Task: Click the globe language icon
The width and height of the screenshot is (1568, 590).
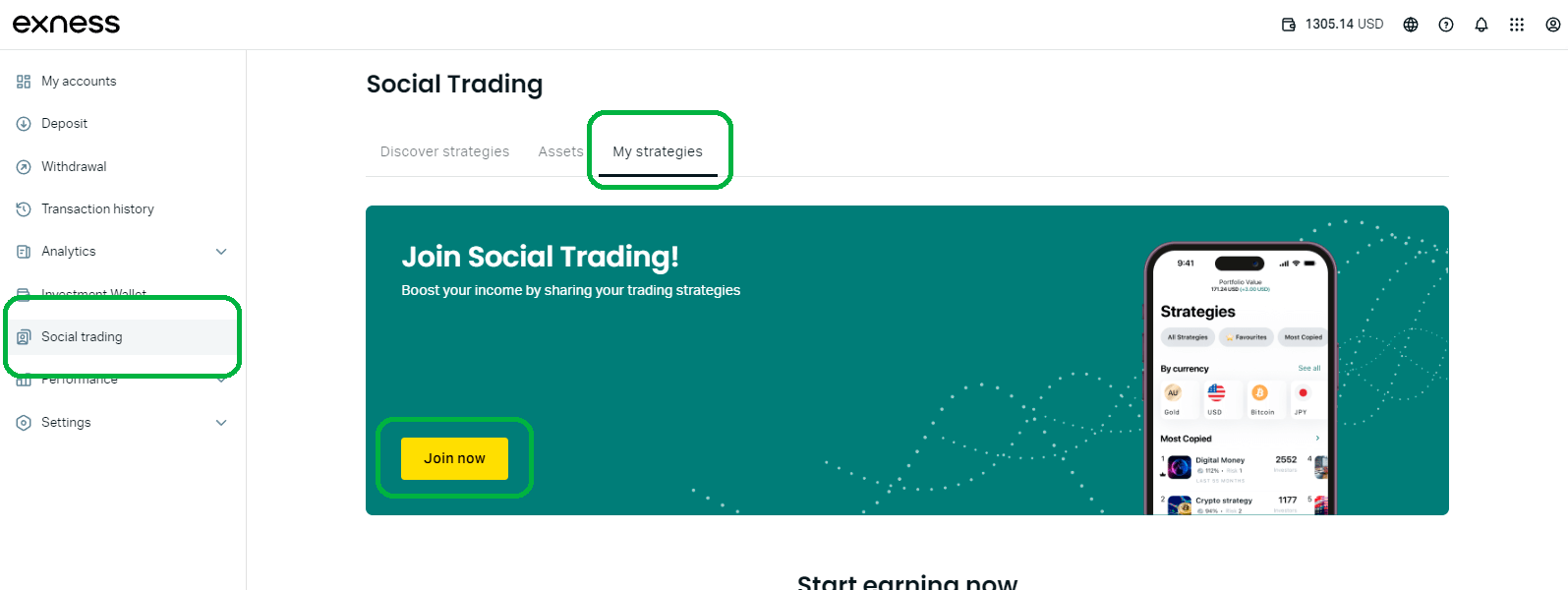Action: (x=1411, y=24)
